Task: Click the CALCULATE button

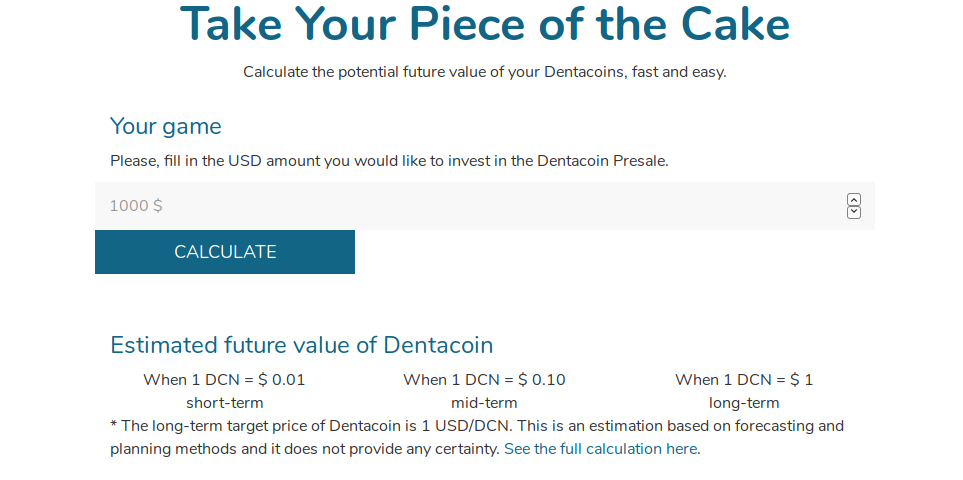Action: click(x=225, y=252)
